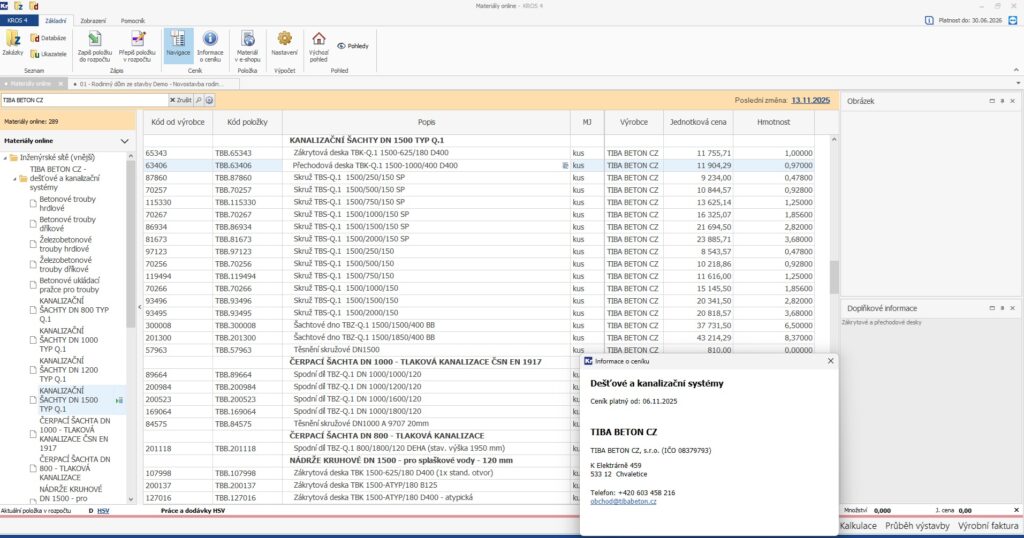
Task: Switch to the Zobrazení ribbon tab
Action: tap(95, 20)
